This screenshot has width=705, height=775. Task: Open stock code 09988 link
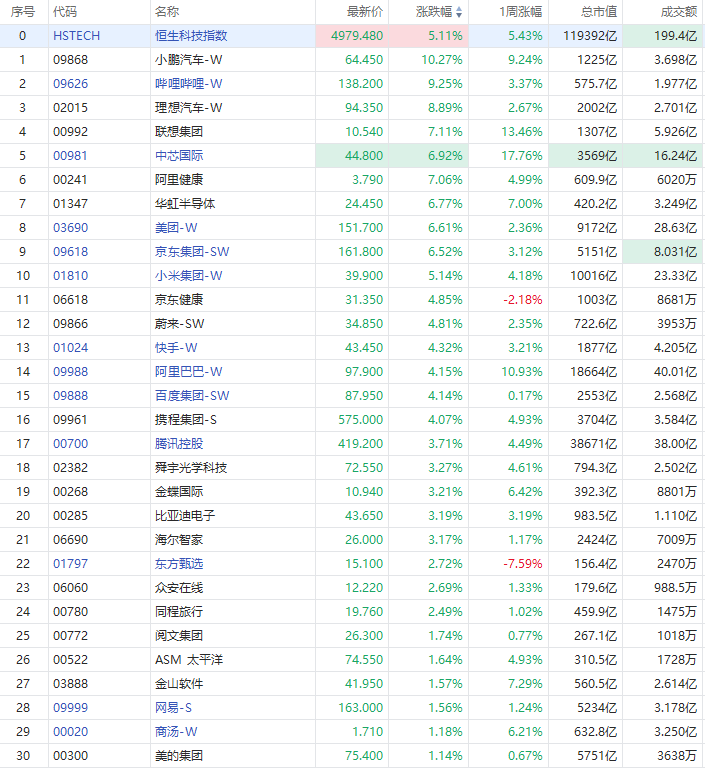pyautogui.click(x=71, y=372)
